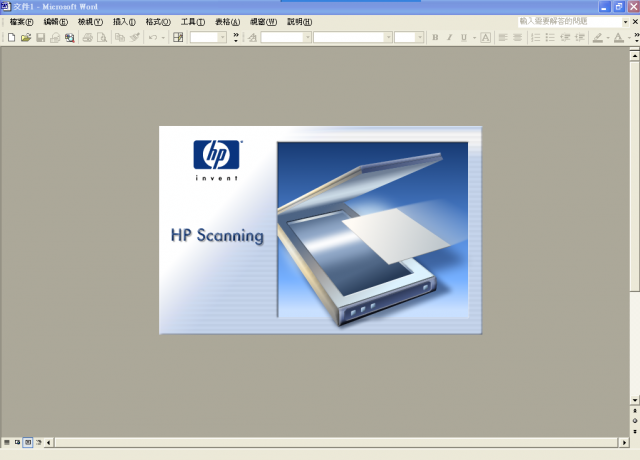Open the 說明(H) Help menu
The image size is (640, 460).
click(299, 22)
